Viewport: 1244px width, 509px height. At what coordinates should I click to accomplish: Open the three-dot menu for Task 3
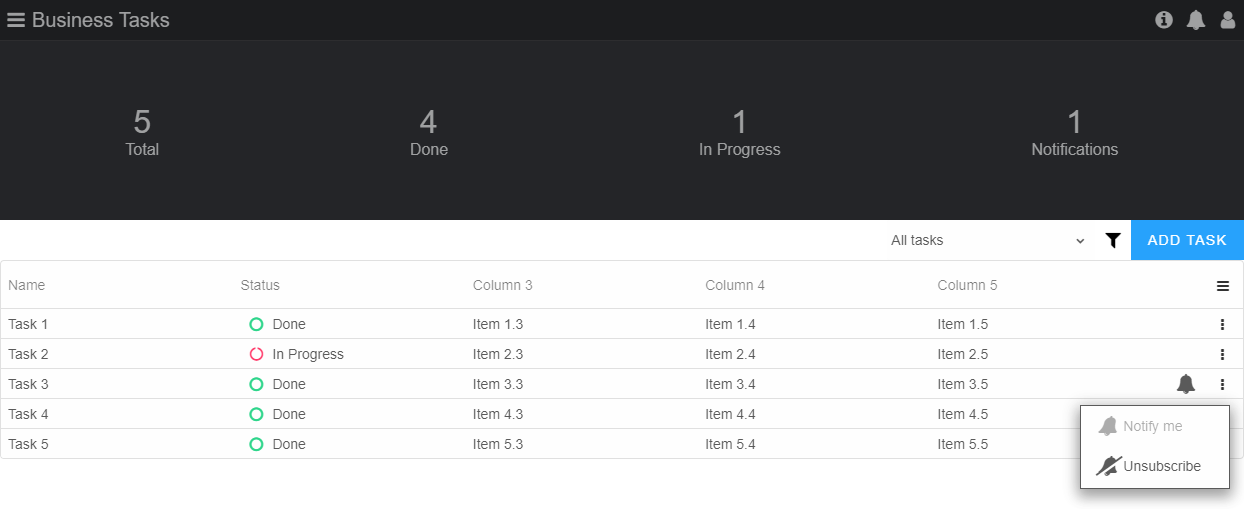pos(1222,384)
